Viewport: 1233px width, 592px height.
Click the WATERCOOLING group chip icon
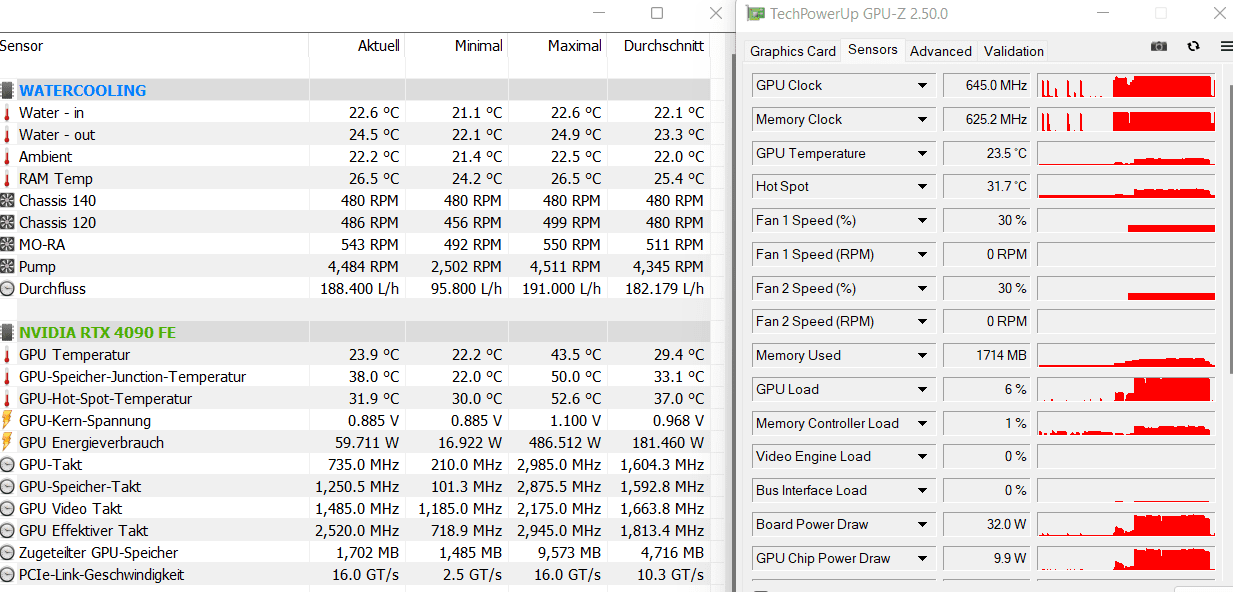click(7, 90)
